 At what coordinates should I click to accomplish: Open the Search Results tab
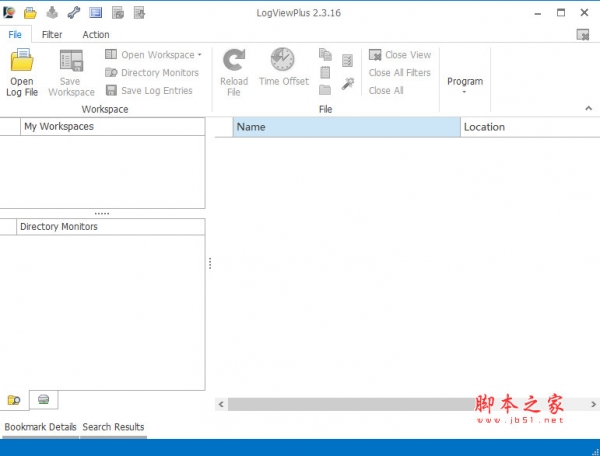coord(113,427)
